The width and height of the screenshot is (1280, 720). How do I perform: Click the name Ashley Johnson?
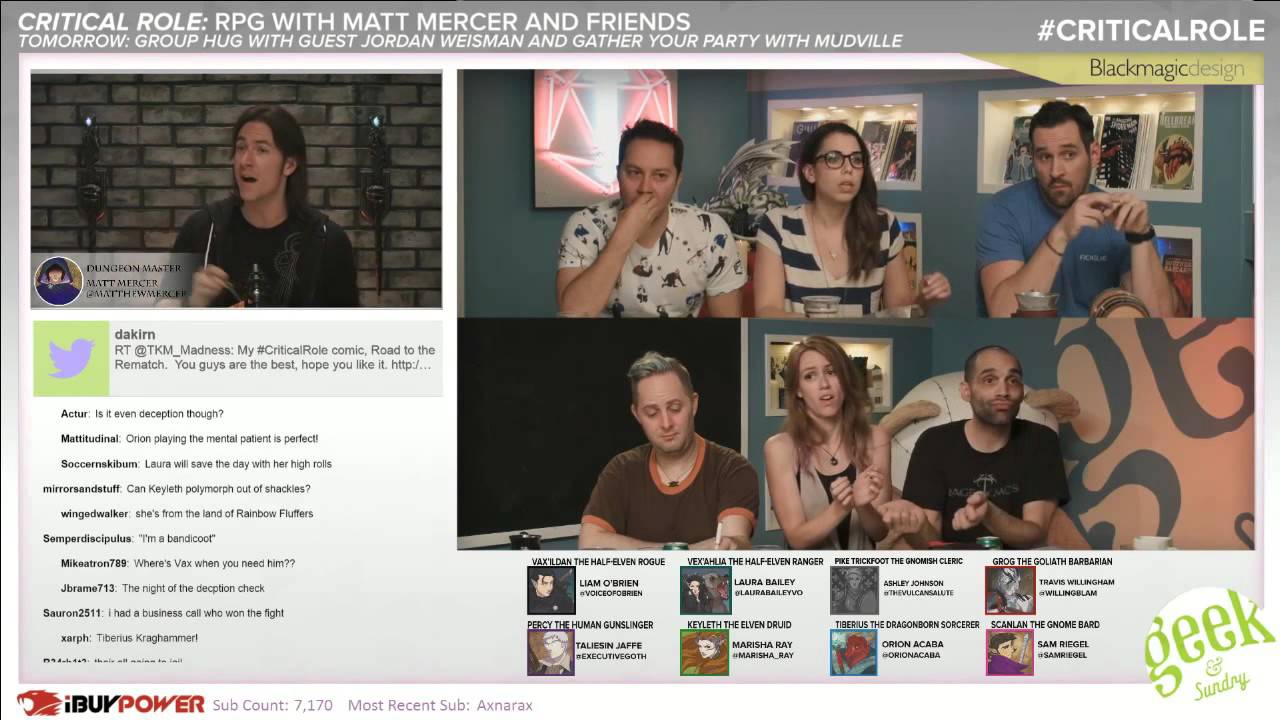pos(913,583)
